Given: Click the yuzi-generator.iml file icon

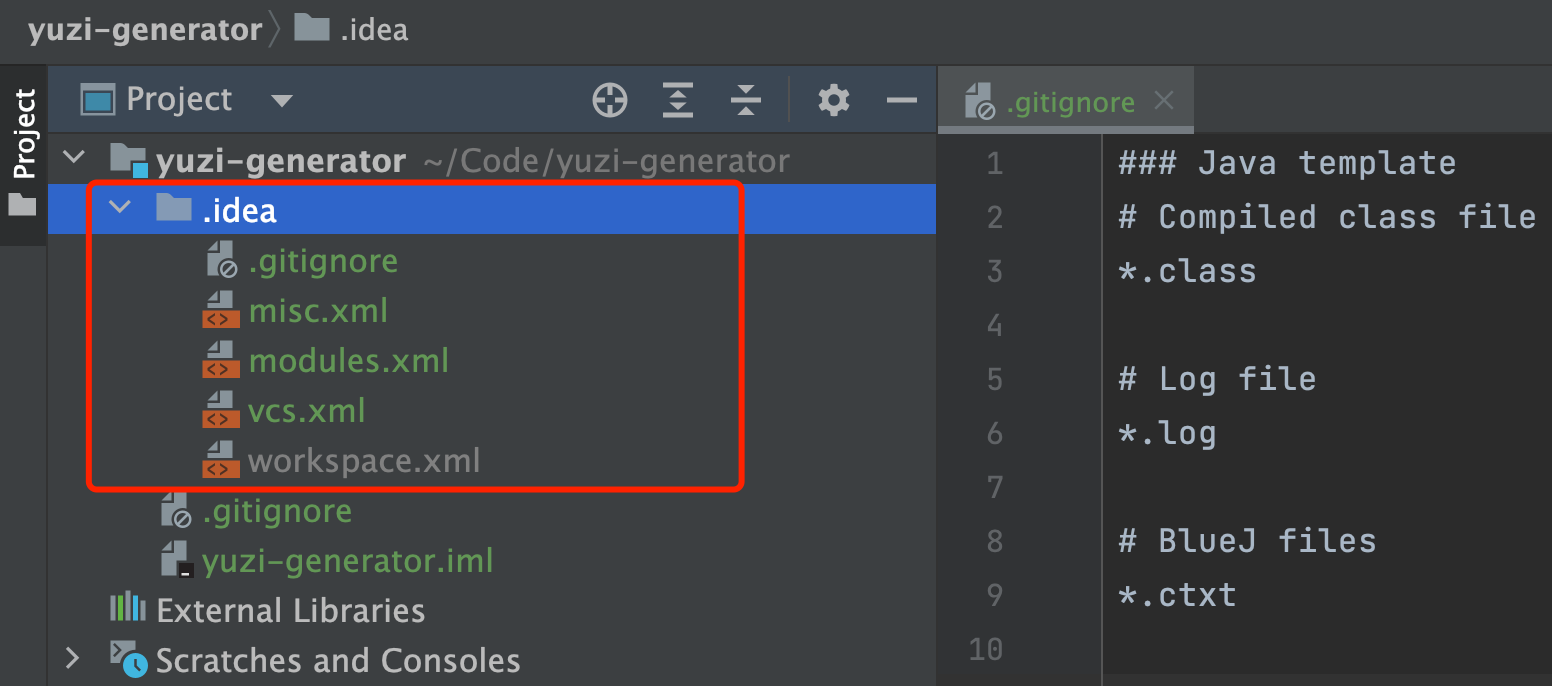Looking at the screenshot, I should (176, 560).
